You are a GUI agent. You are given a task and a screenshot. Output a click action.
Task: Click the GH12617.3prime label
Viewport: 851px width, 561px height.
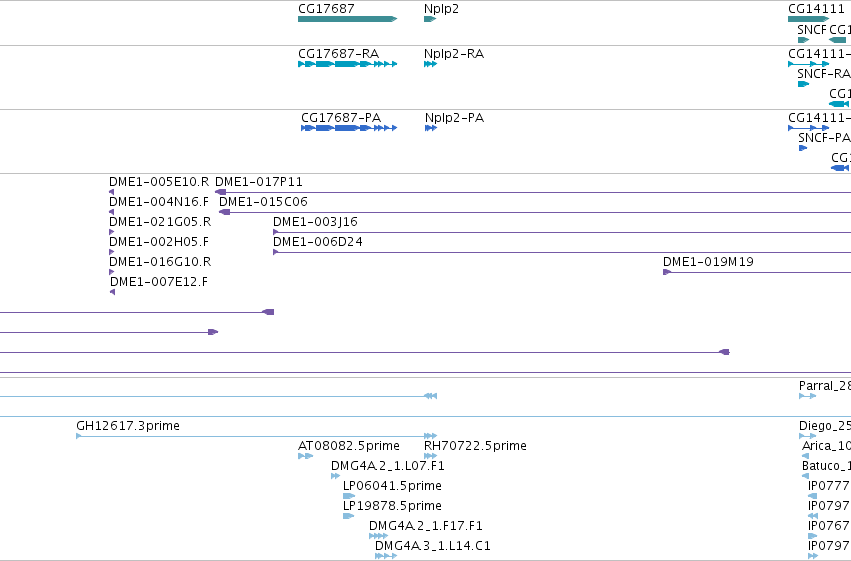[128, 426]
